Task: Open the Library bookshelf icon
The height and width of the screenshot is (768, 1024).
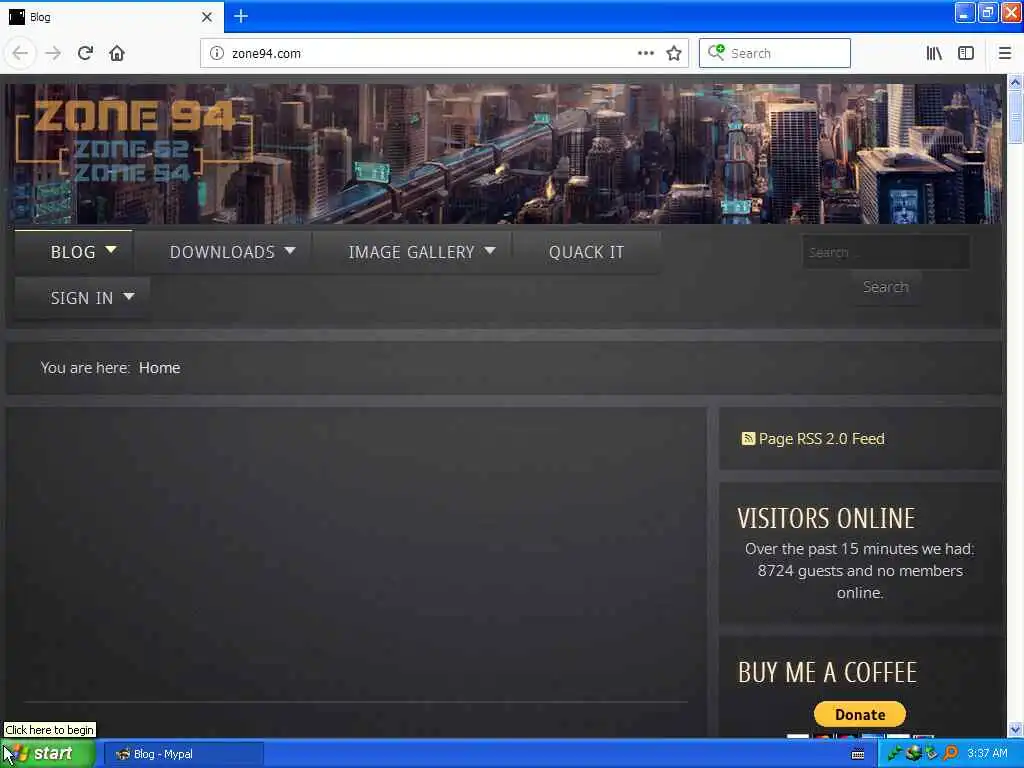Action: point(934,54)
